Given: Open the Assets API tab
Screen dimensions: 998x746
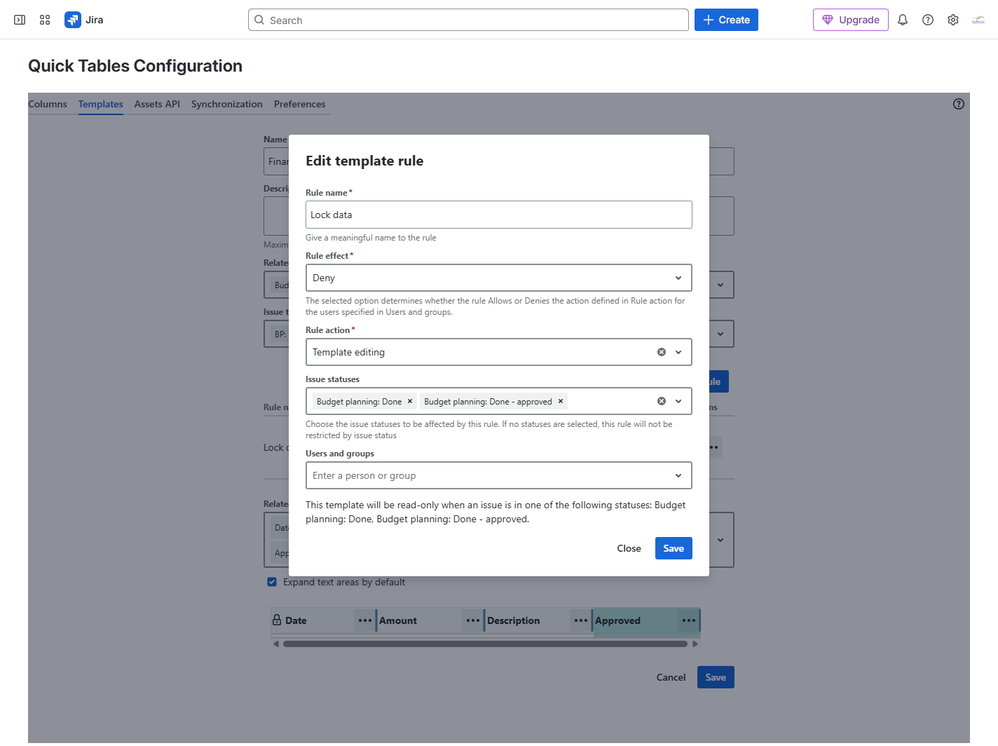Looking at the screenshot, I should (157, 104).
